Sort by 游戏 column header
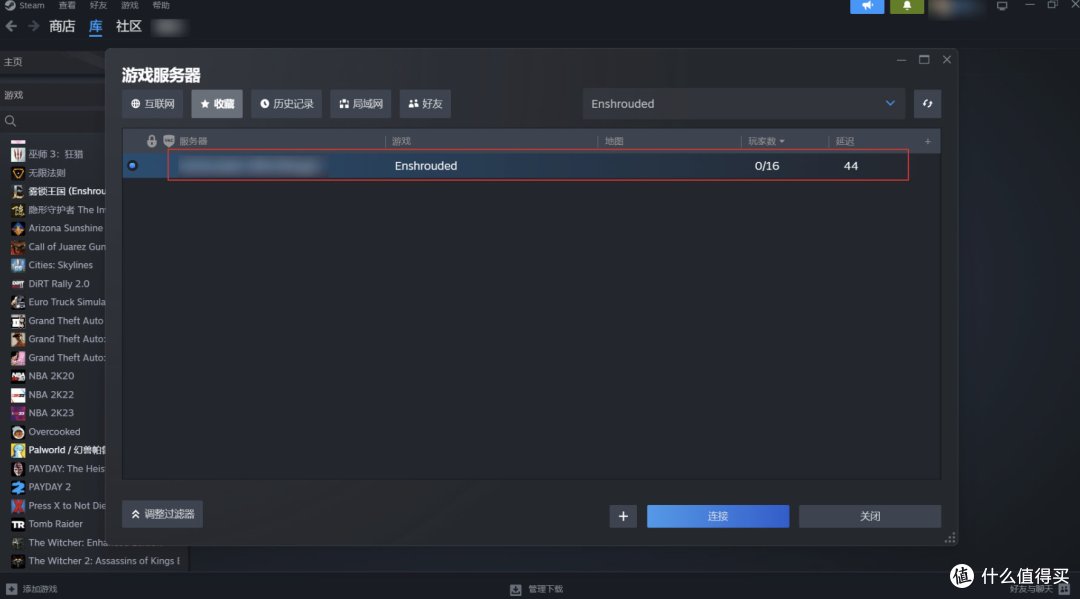1080x599 pixels. point(401,141)
